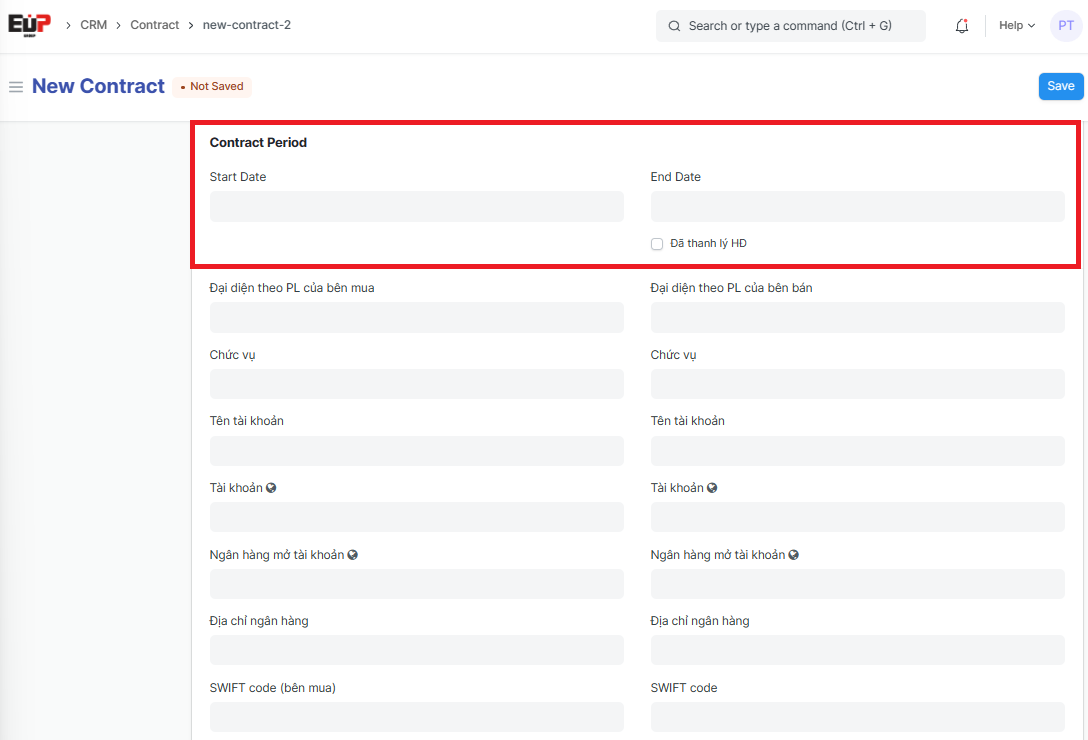Image resolution: width=1088 pixels, height=740 pixels.
Task: Focus Đại diện theo PL của bên bán field
Action: pyautogui.click(x=857, y=318)
